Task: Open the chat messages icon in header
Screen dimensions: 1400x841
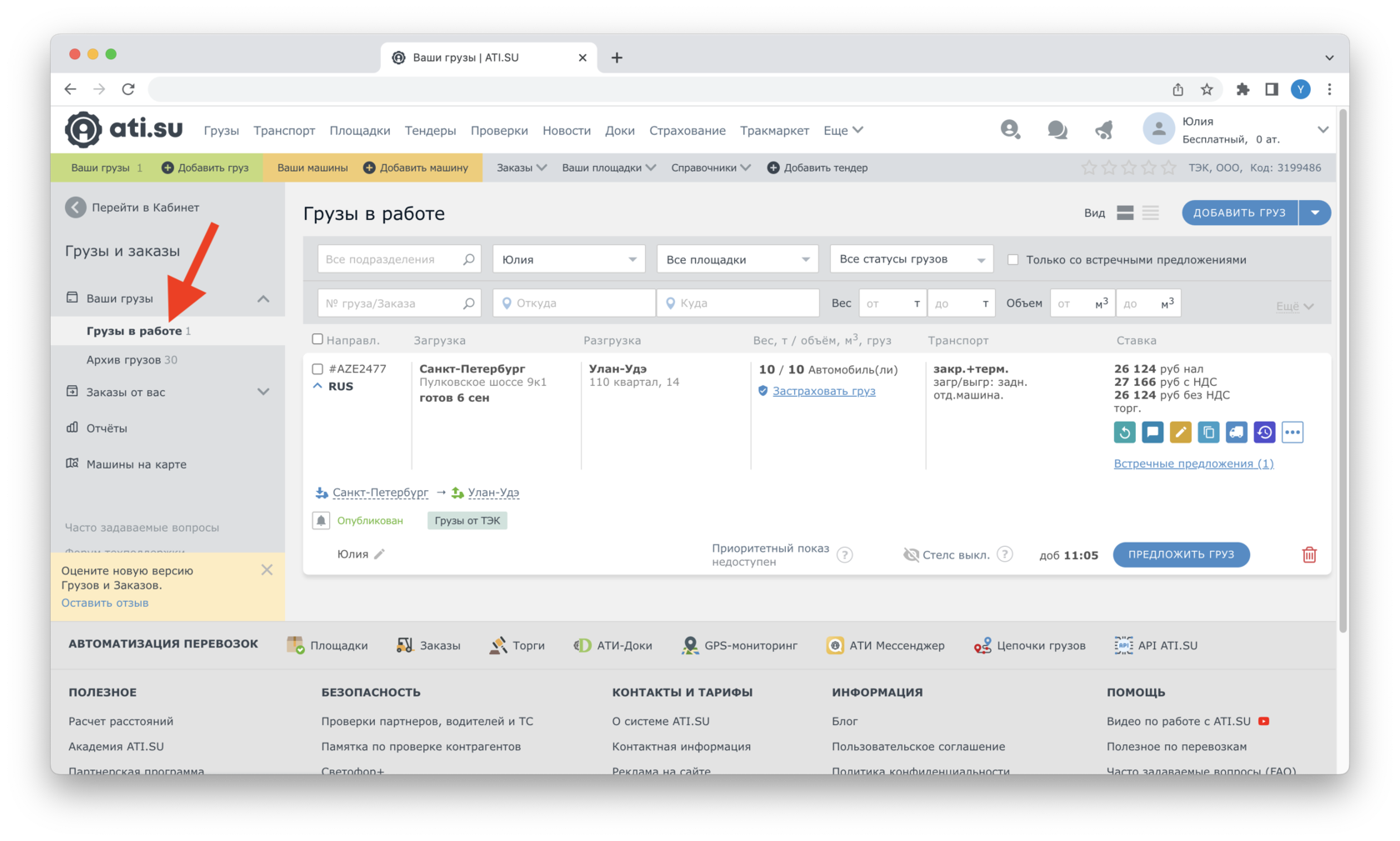Action: pos(1057,129)
